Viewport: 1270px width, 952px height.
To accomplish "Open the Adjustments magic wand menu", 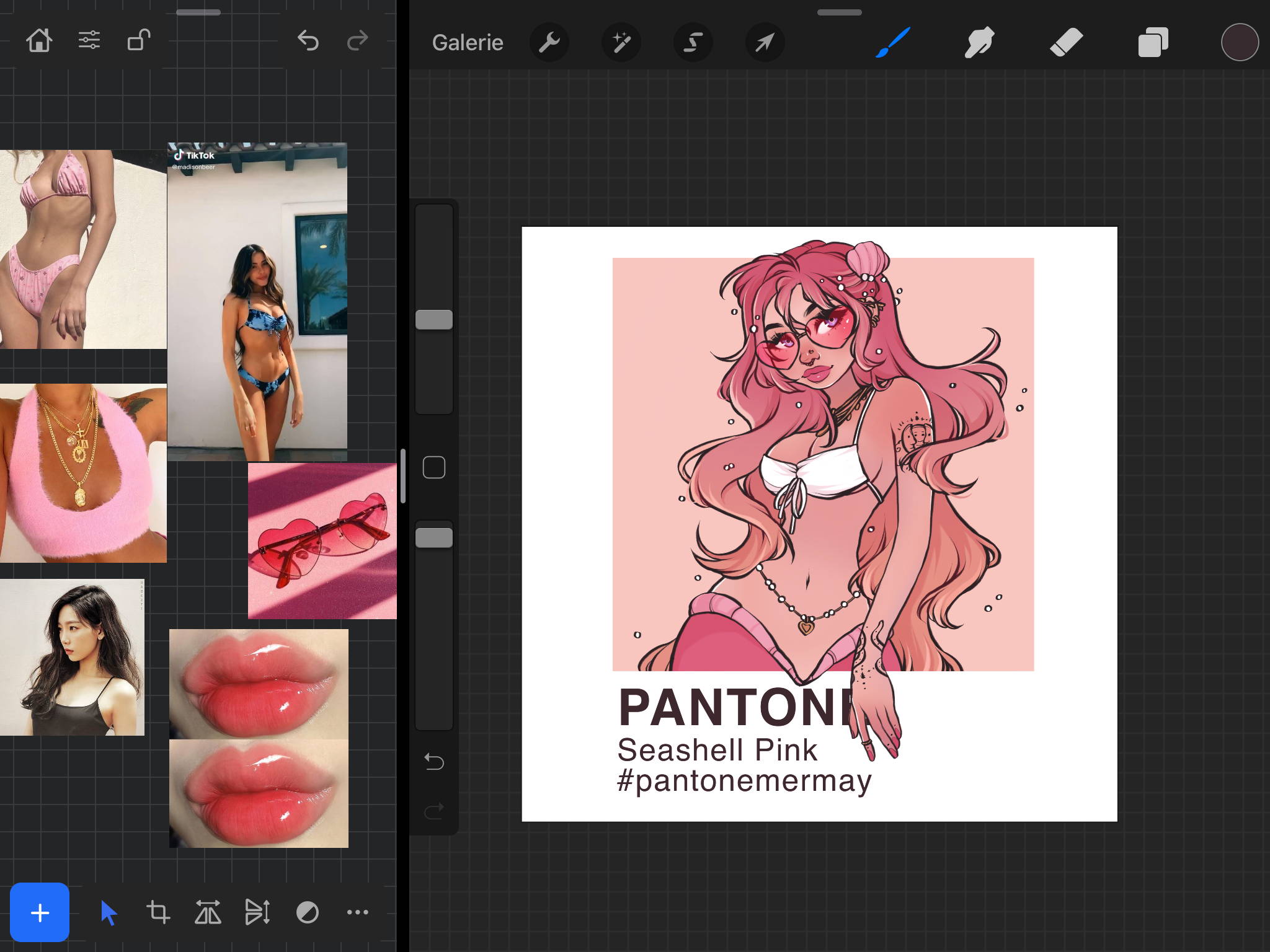I will pos(621,42).
